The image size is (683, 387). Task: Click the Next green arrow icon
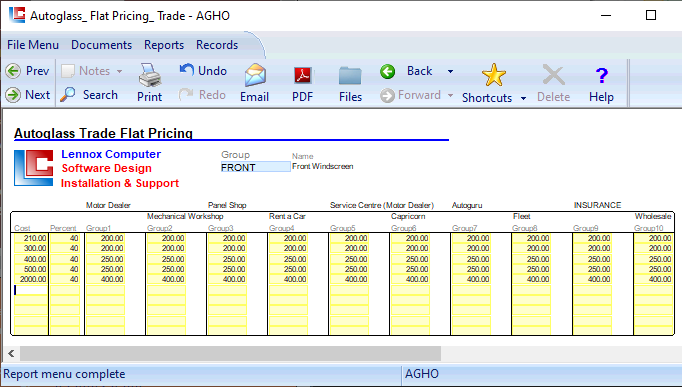coord(13,95)
